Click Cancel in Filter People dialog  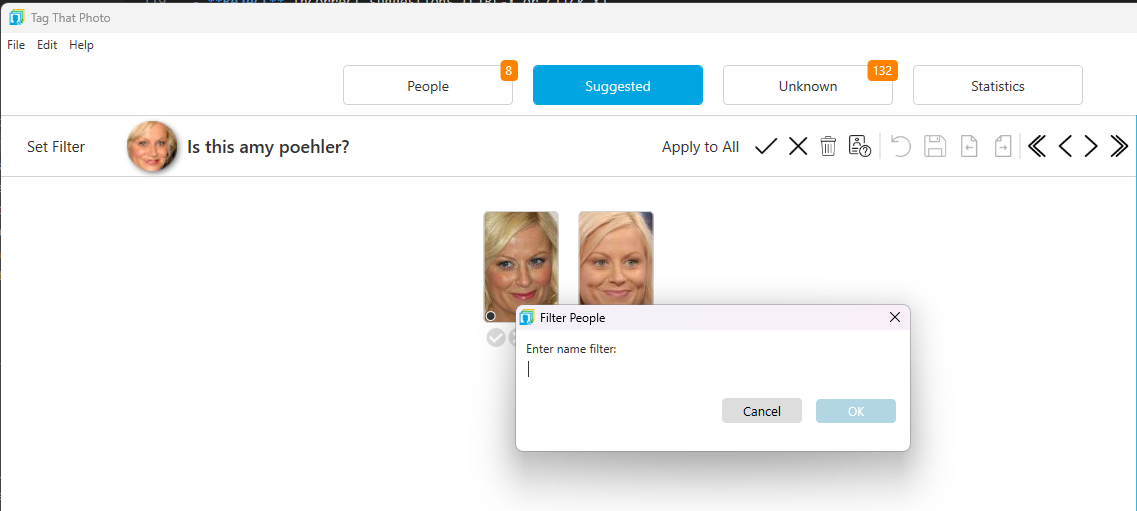click(x=761, y=411)
